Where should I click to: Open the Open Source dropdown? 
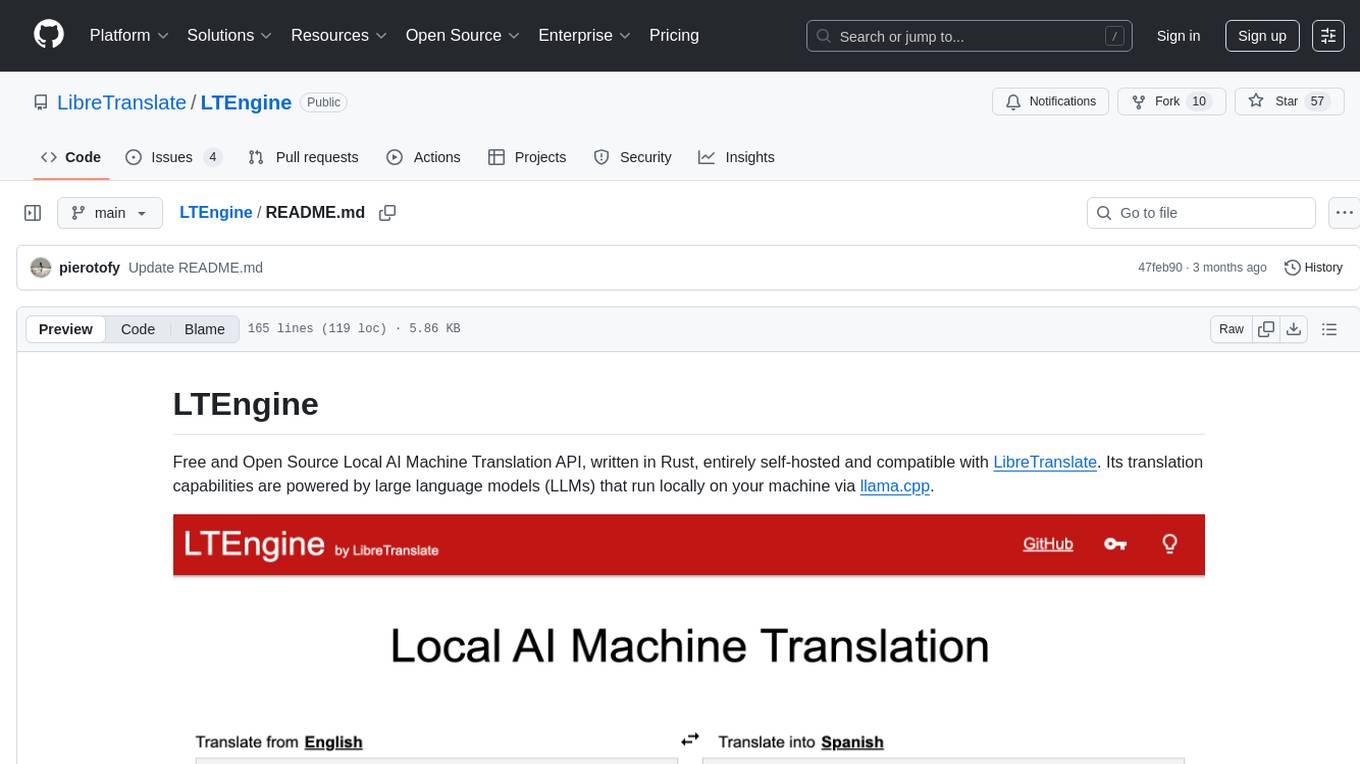point(463,35)
